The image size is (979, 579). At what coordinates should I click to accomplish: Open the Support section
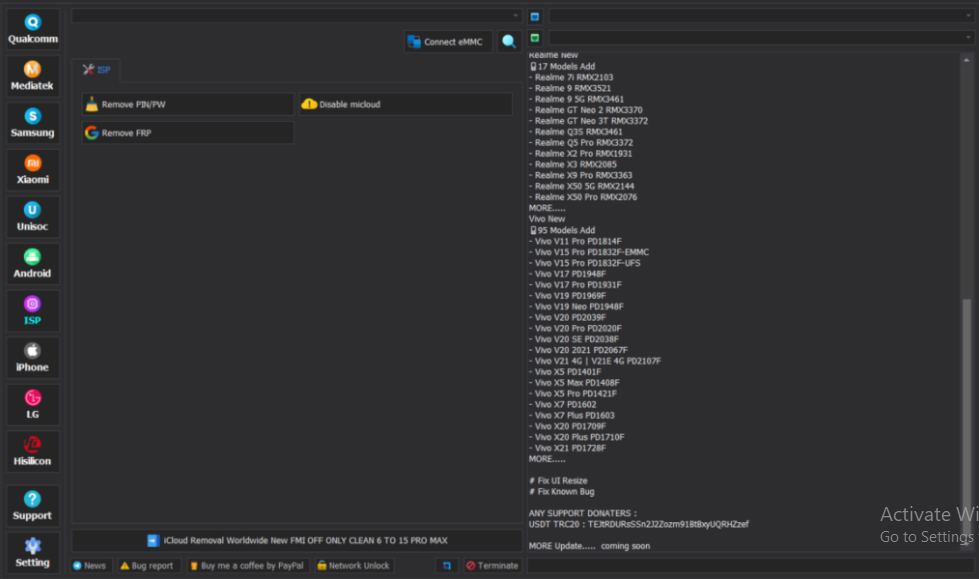(32, 505)
